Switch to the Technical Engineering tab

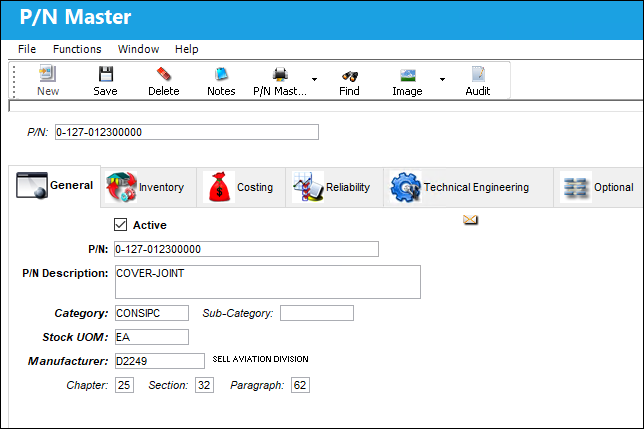(x=468, y=187)
